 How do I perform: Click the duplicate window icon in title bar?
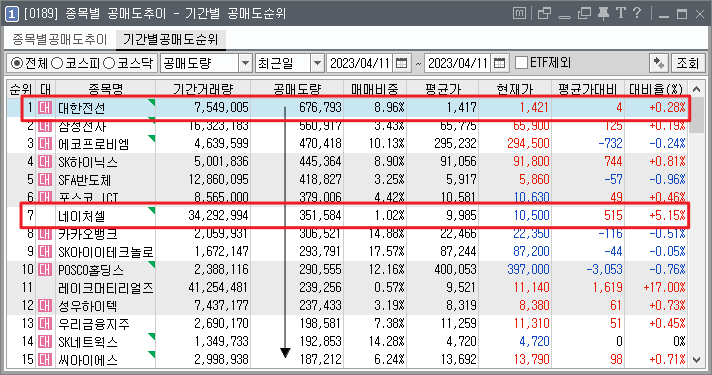click(584, 14)
